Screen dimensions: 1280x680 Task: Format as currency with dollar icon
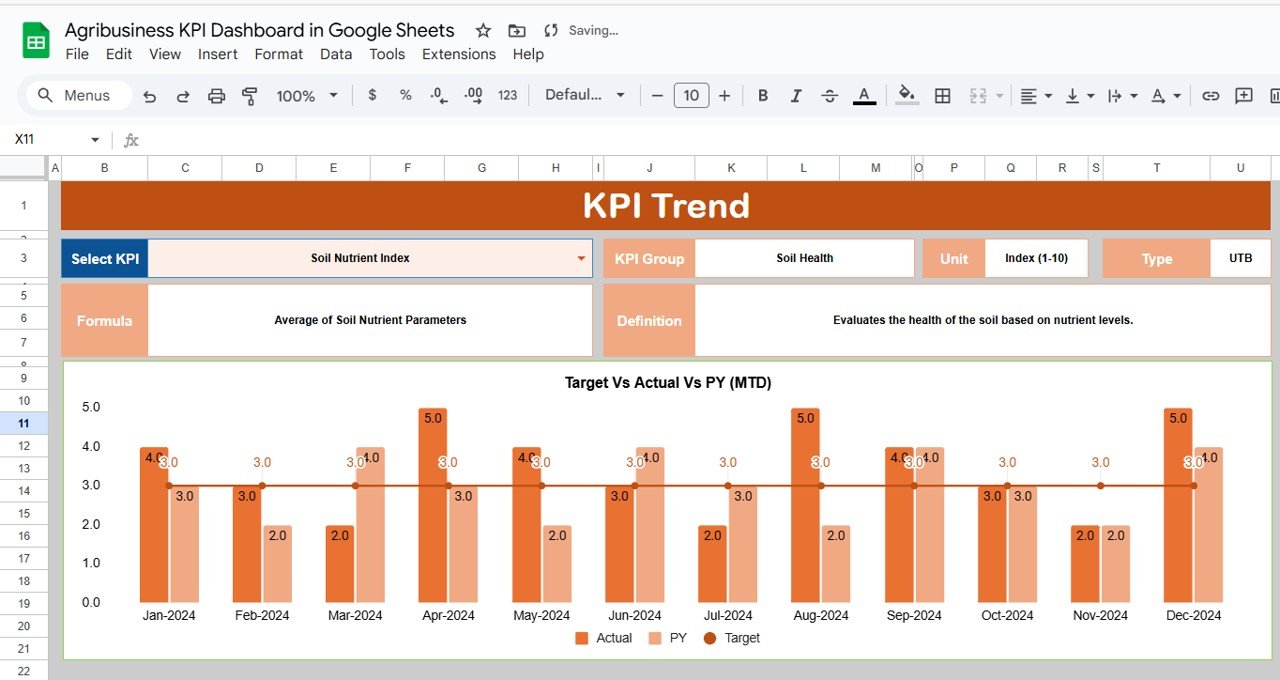[373, 95]
